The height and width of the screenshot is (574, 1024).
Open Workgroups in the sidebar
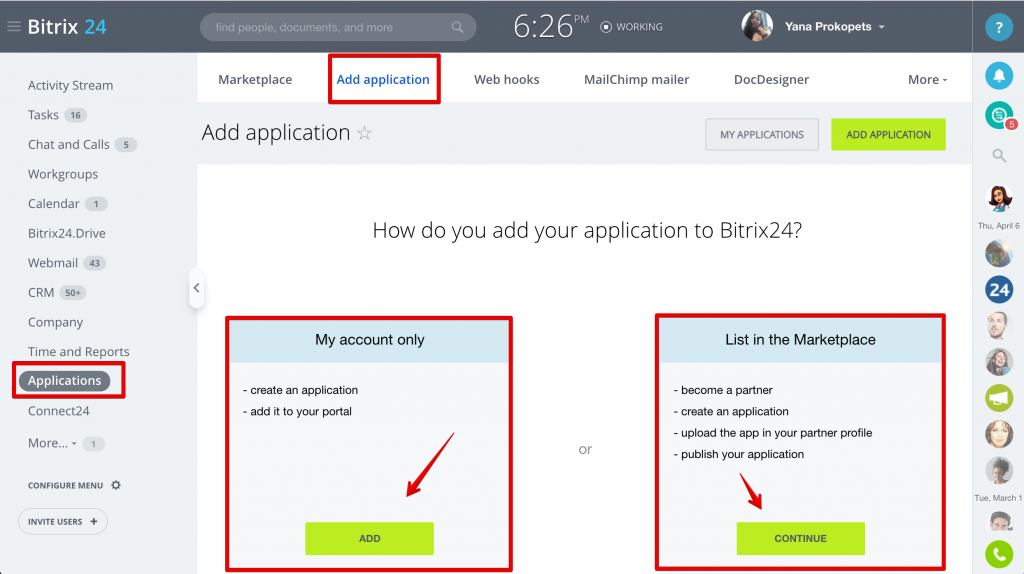[63, 174]
